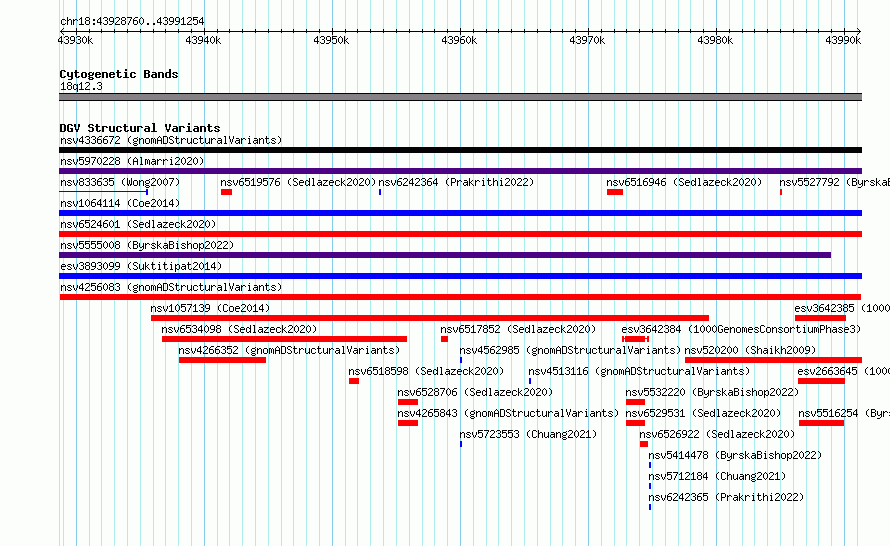890x546 pixels.
Task: Click nsv5555008 (ByrskaBishop2022) label
Action: click(147, 245)
